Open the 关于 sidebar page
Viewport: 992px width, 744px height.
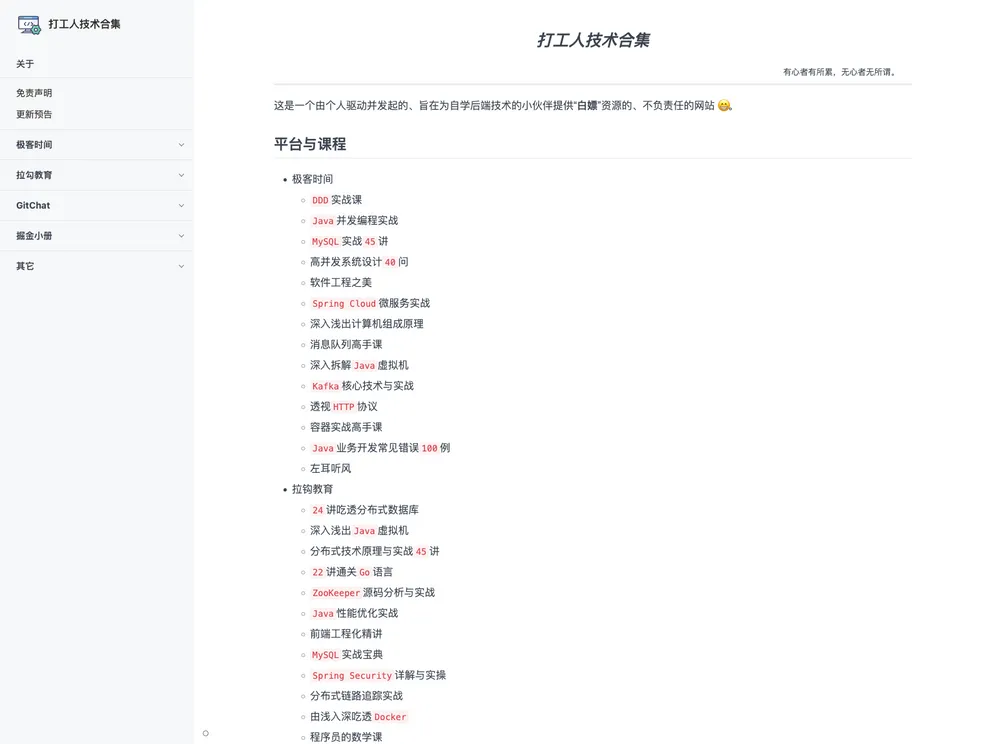[x=25, y=64]
